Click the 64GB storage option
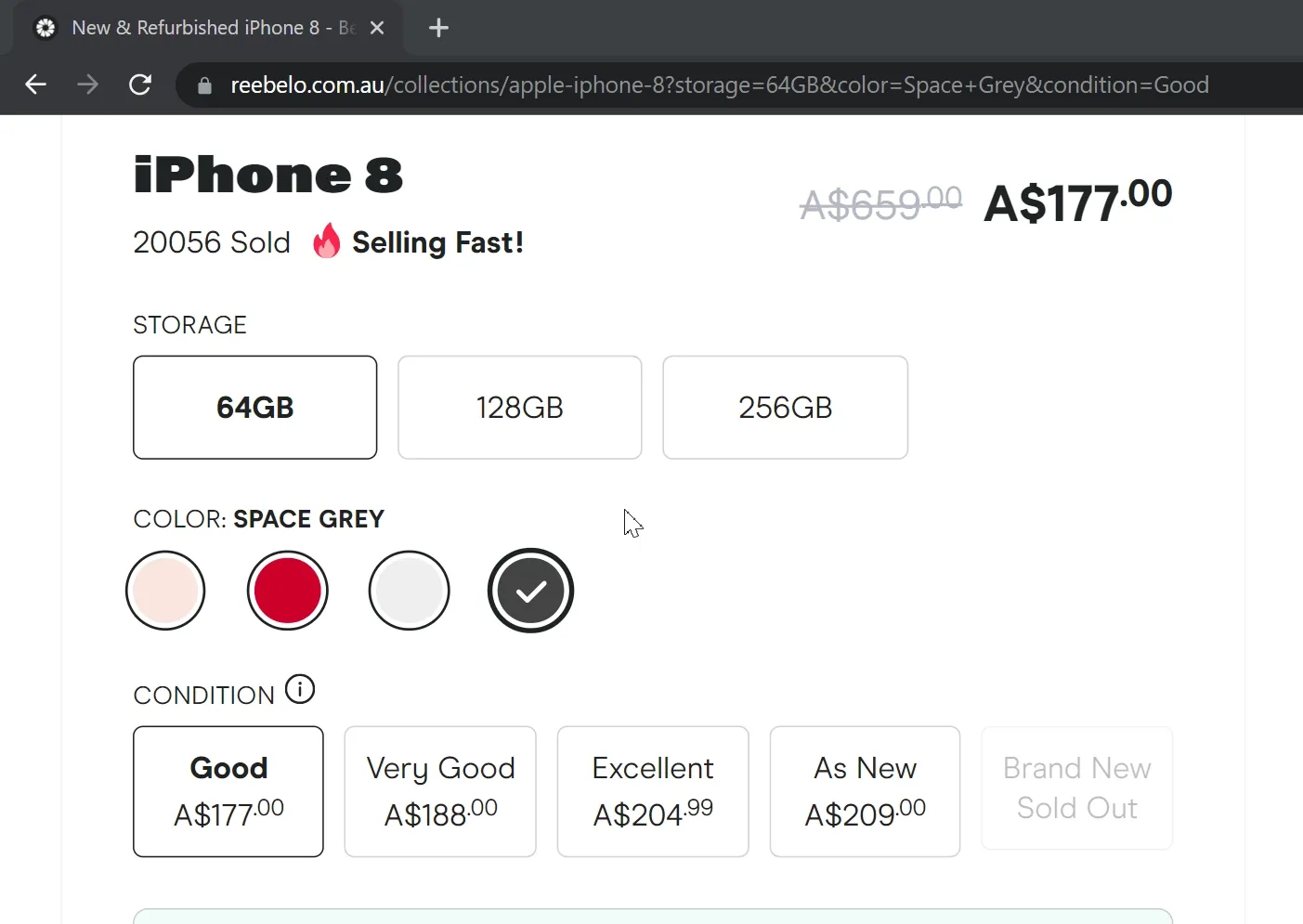The width and height of the screenshot is (1303, 924). [x=254, y=407]
